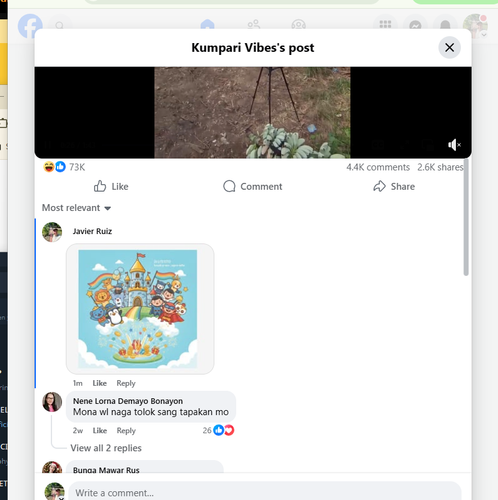Click the comments panel vertical scrollbar
Viewport: 498px width, 500px height.
click(x=466, y=217)
